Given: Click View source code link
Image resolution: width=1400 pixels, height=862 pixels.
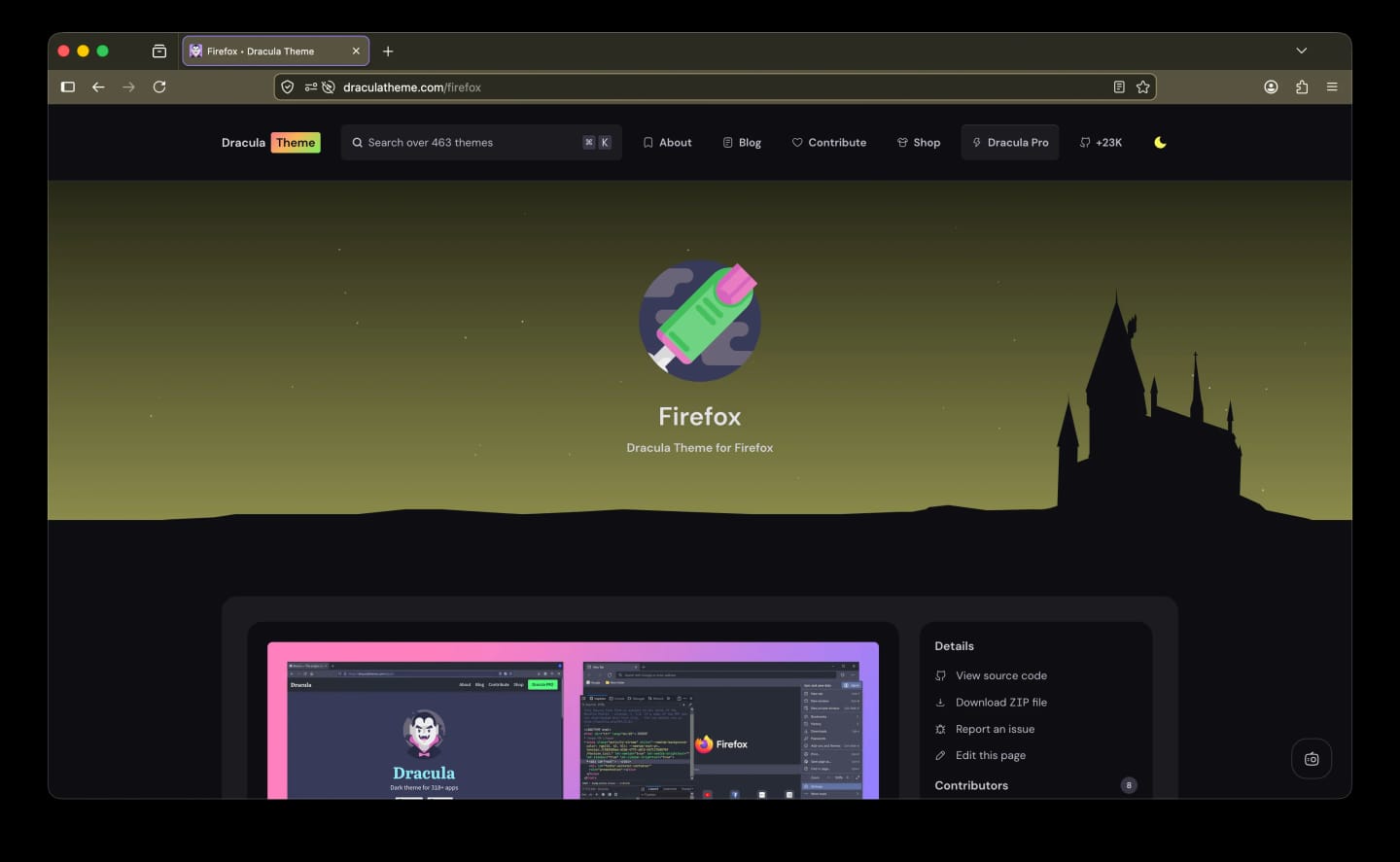Looking at the screenshot, I should (991, 675).
